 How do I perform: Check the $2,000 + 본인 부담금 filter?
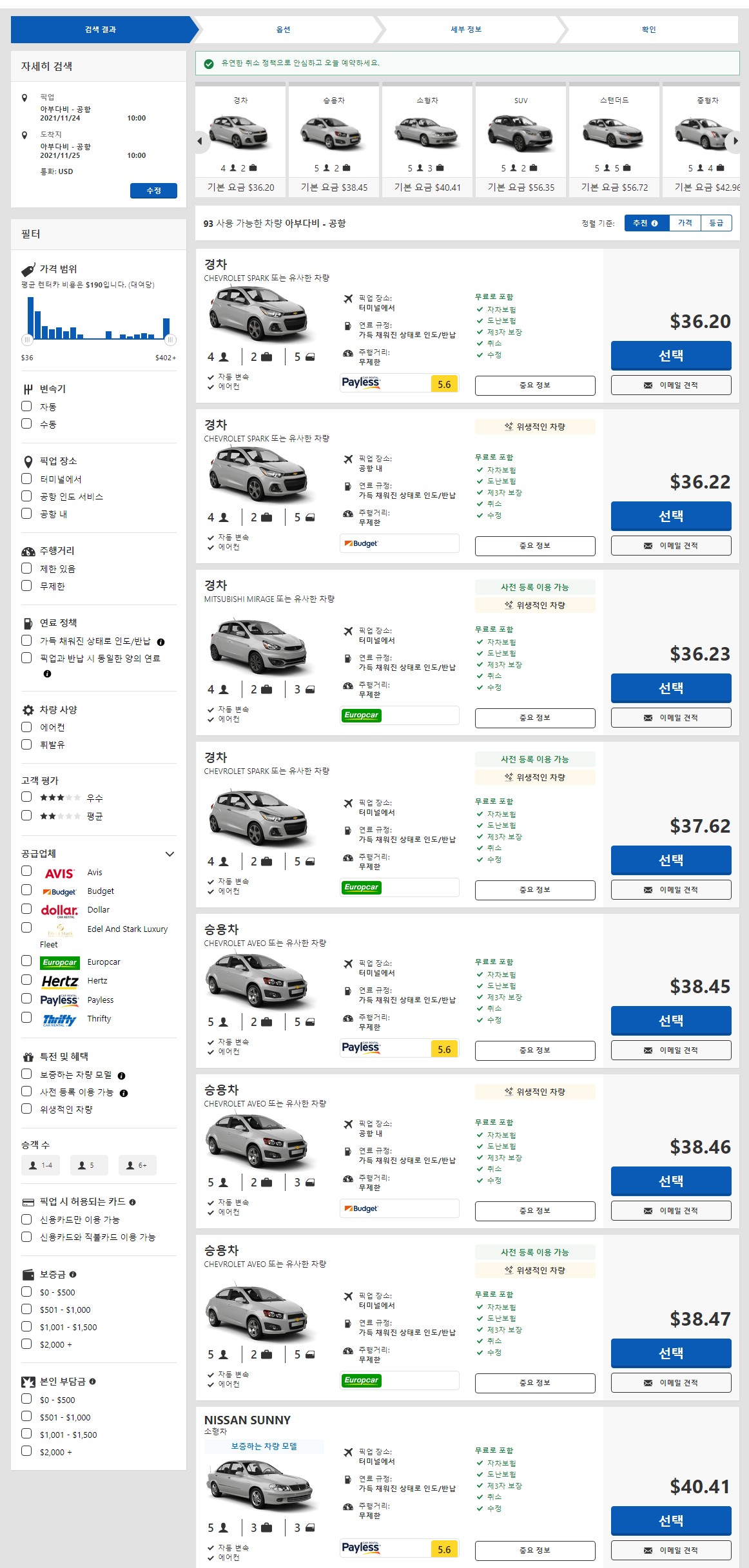click(x=26, y=1451)
